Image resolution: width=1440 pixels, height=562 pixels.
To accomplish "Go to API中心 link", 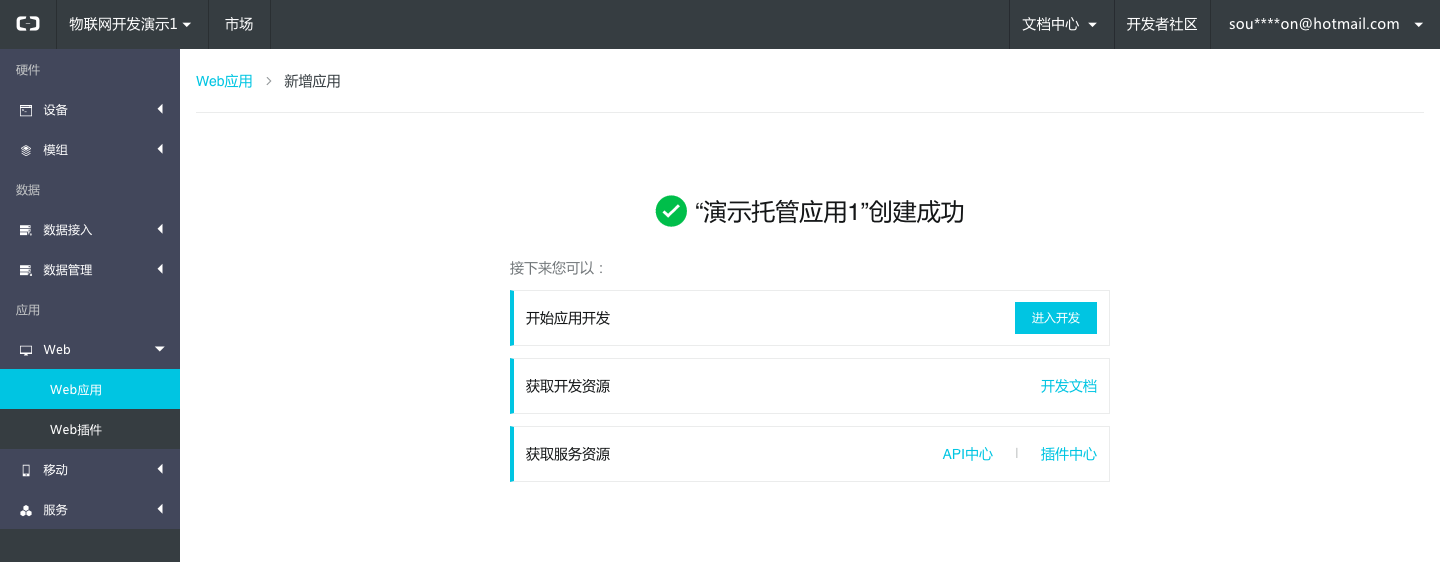I will [x=967, y=454].
